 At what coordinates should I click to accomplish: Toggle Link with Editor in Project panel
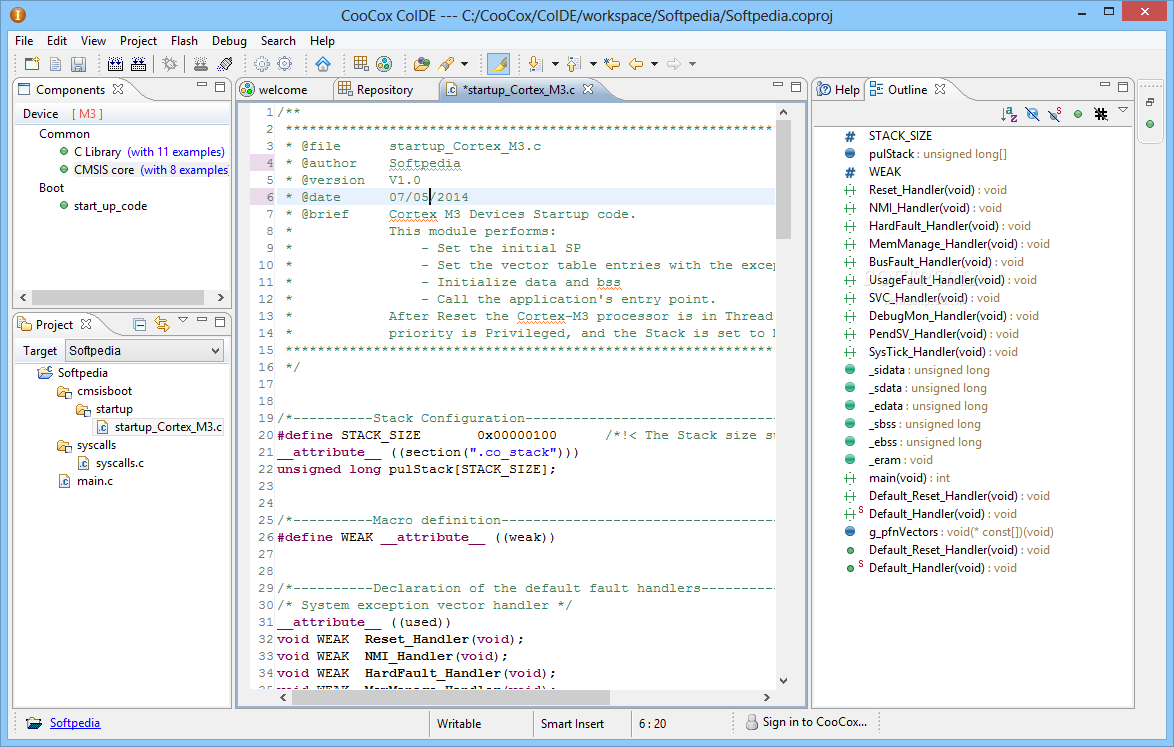point(162,324)
